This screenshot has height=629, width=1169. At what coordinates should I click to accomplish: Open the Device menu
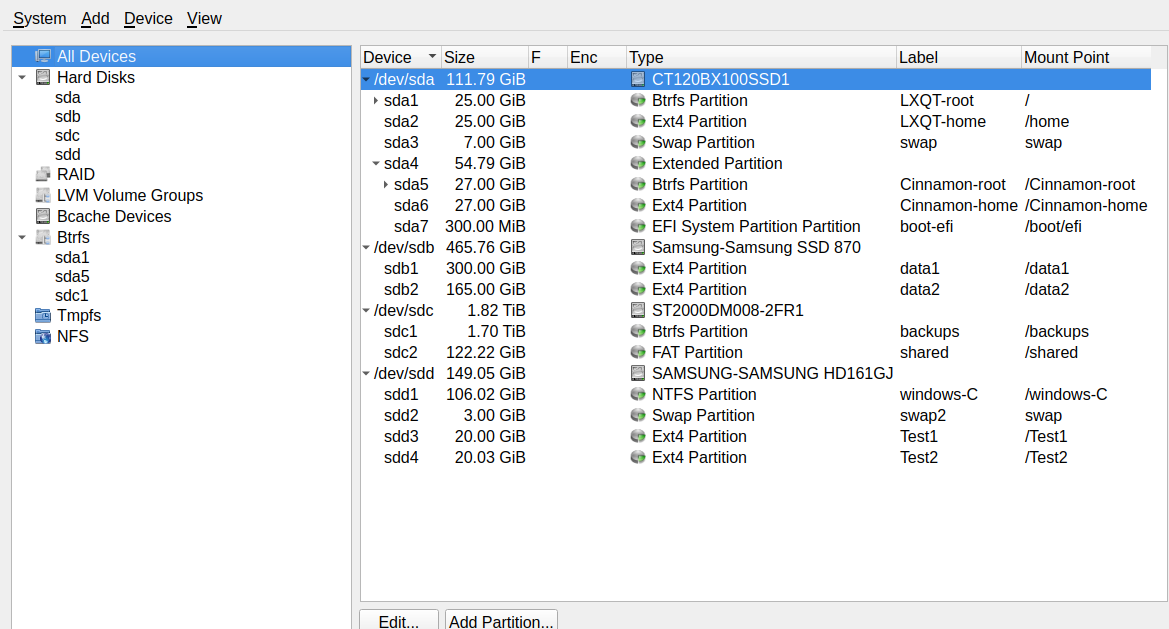148,19
